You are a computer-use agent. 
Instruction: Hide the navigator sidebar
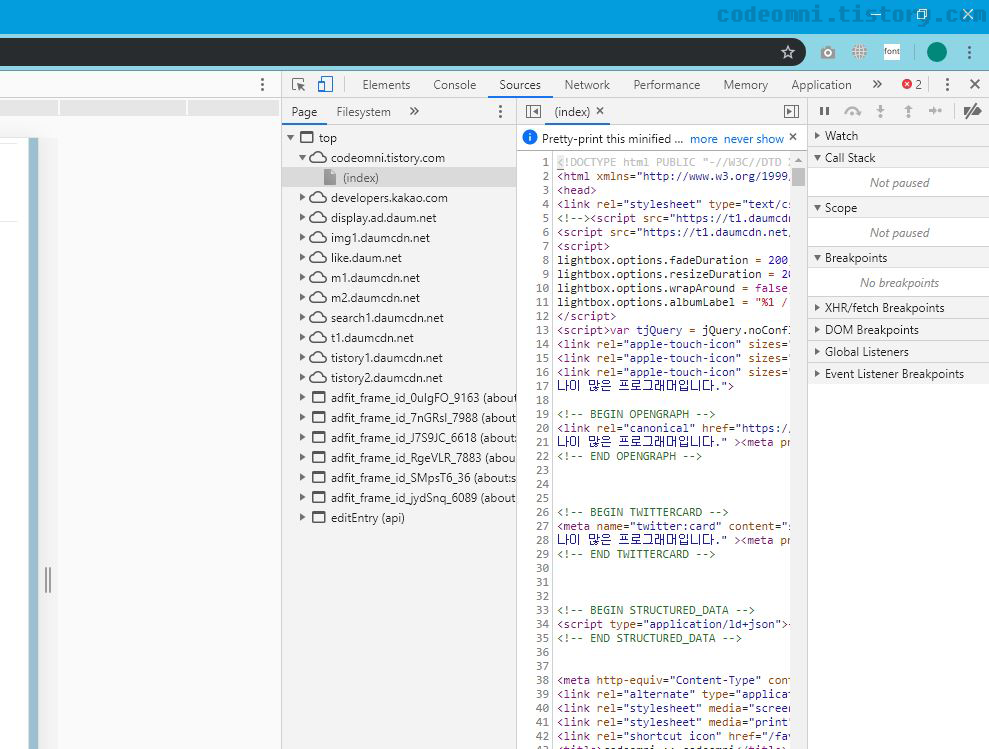click(x=533, y=112)
